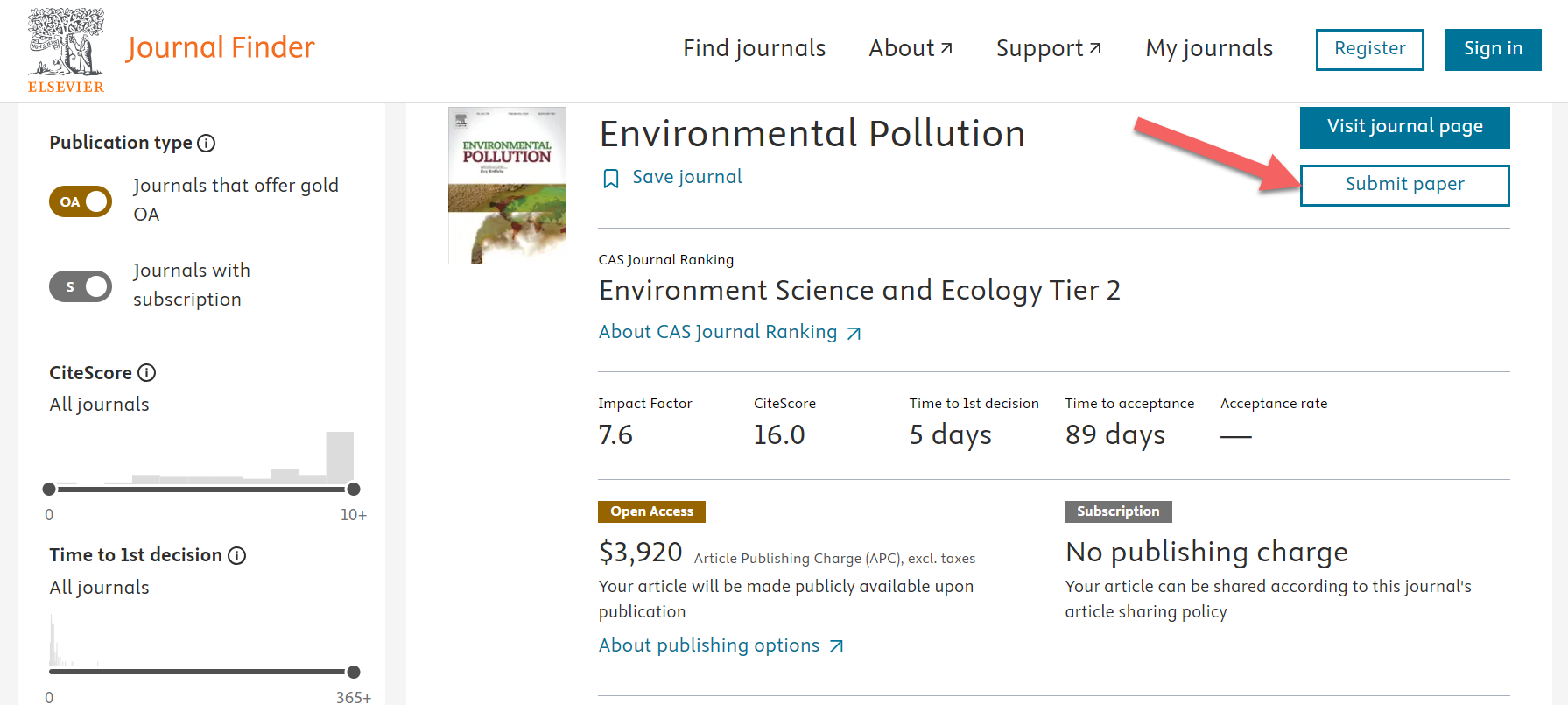Toggle the gold OA journals switch
Viewport: 1568px width, 705px height.
[81, 201]
